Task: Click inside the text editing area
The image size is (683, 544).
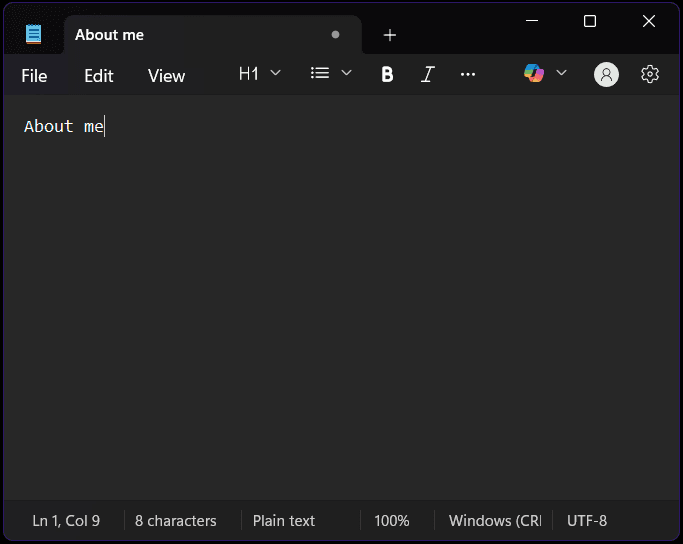Action: click(342, 297)
